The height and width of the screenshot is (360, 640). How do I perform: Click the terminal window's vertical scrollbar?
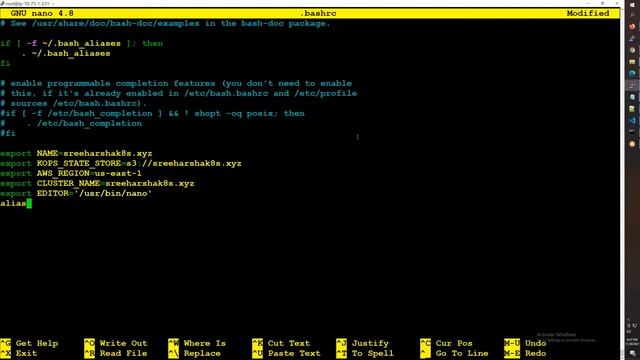[622, 184]
